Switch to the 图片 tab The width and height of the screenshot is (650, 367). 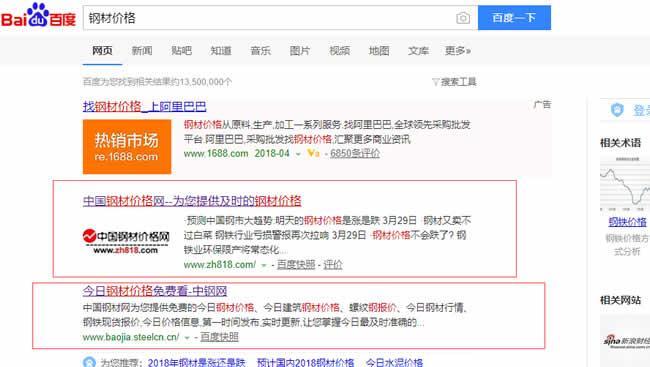pos(300,51)
